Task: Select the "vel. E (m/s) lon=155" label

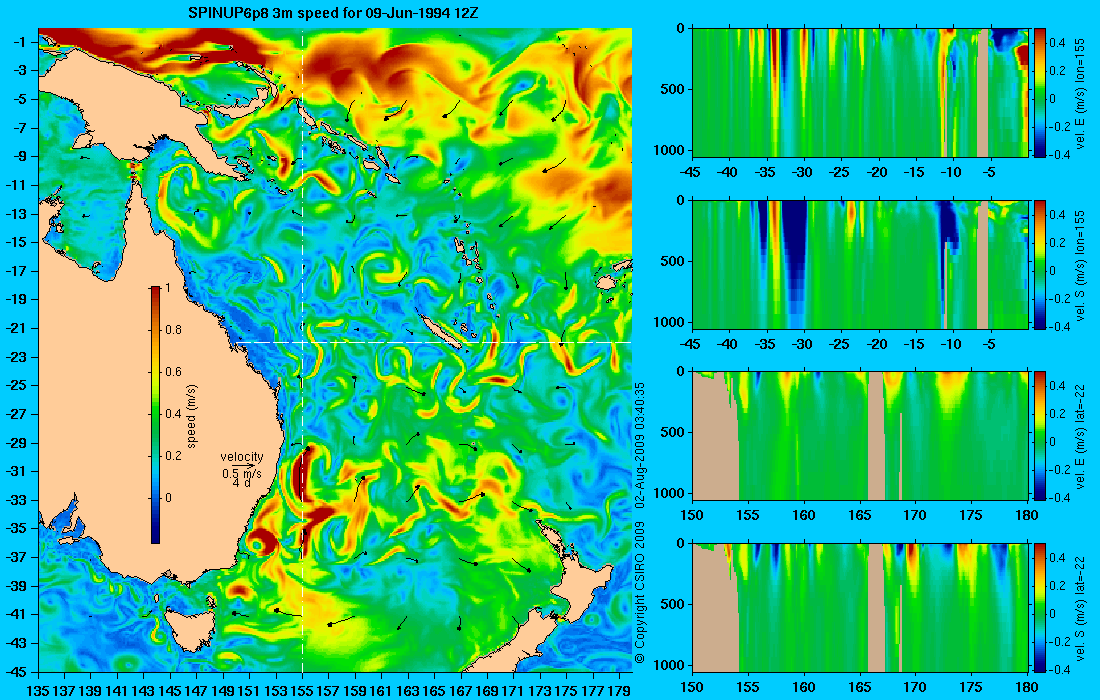Action: coord(1081,93)
